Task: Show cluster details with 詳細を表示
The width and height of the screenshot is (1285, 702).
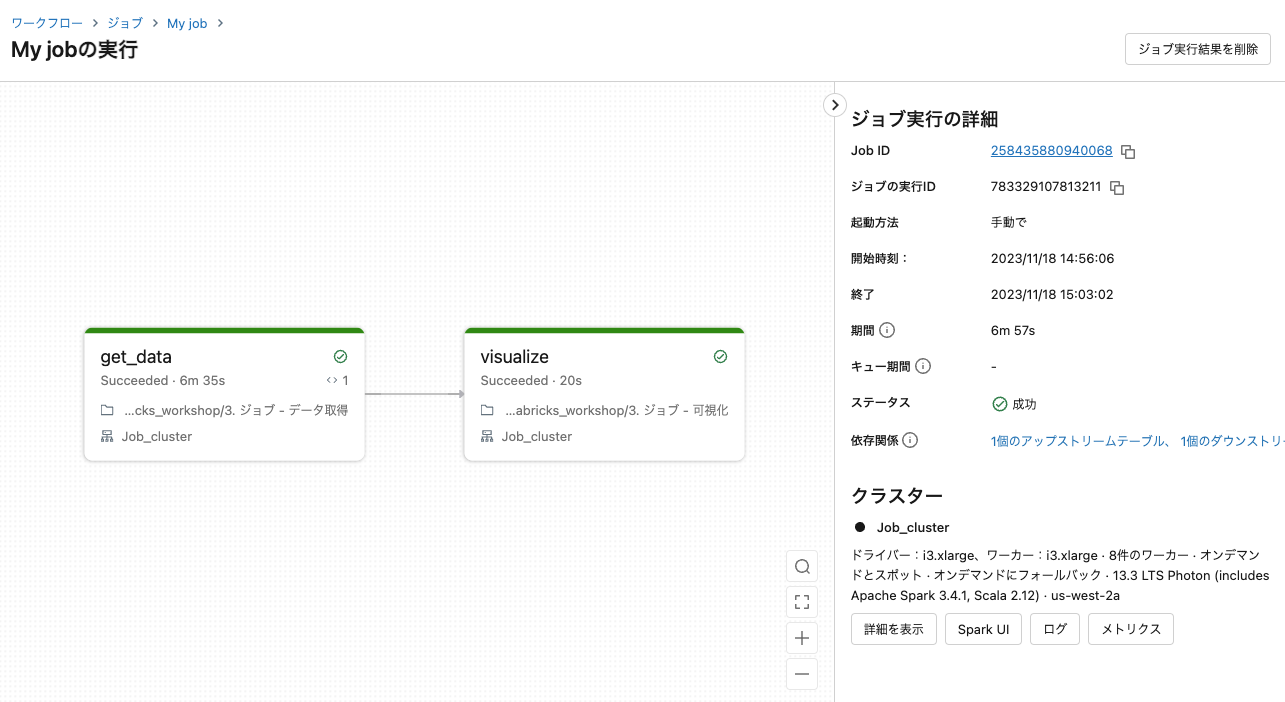Action: [893, 629]
